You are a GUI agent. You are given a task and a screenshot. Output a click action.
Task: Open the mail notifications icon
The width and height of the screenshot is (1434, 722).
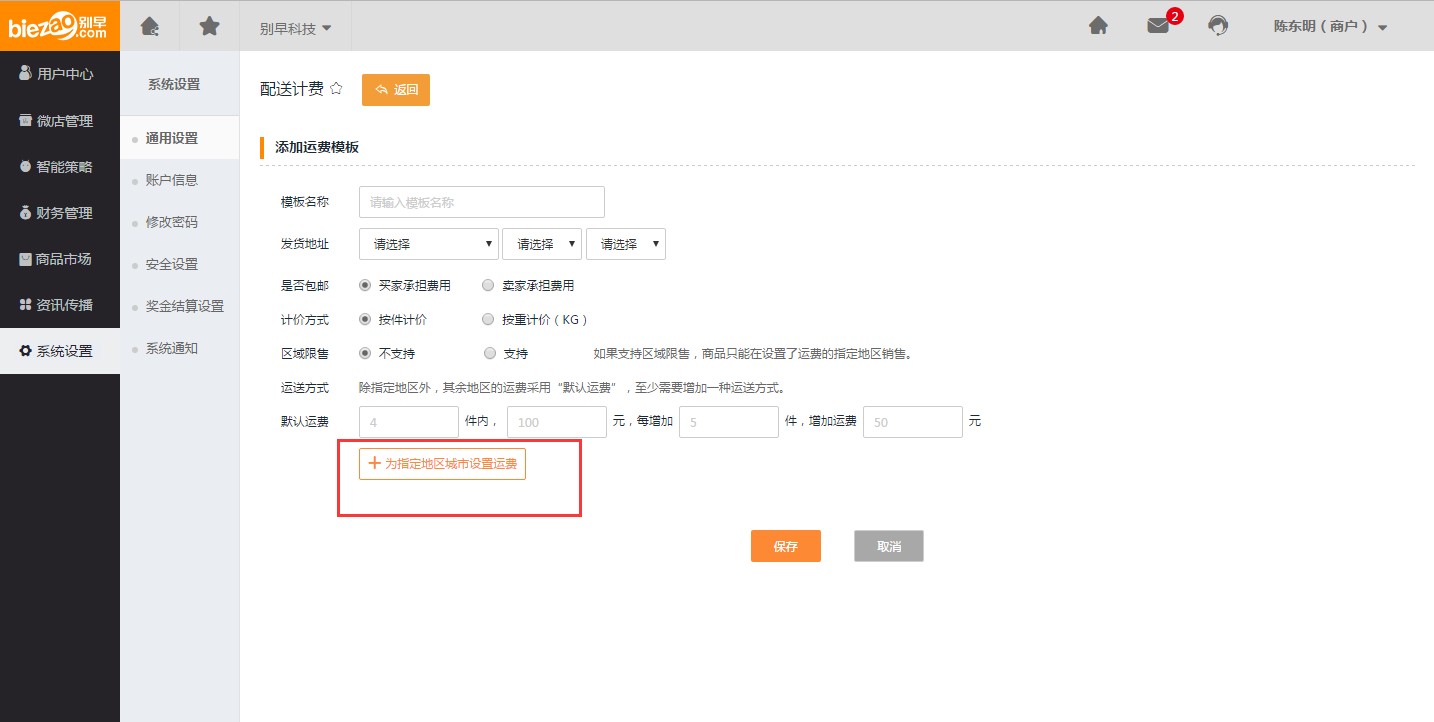tap(1158, 27)
